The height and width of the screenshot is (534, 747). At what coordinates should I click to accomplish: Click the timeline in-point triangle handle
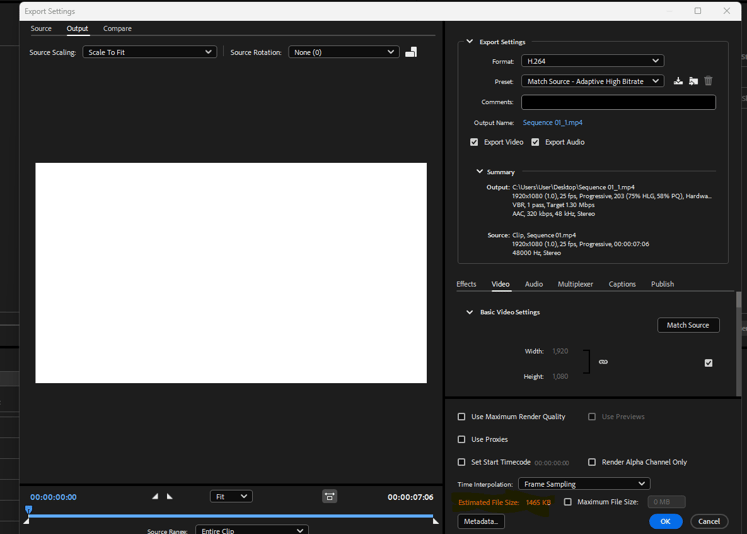coord(27,521)
